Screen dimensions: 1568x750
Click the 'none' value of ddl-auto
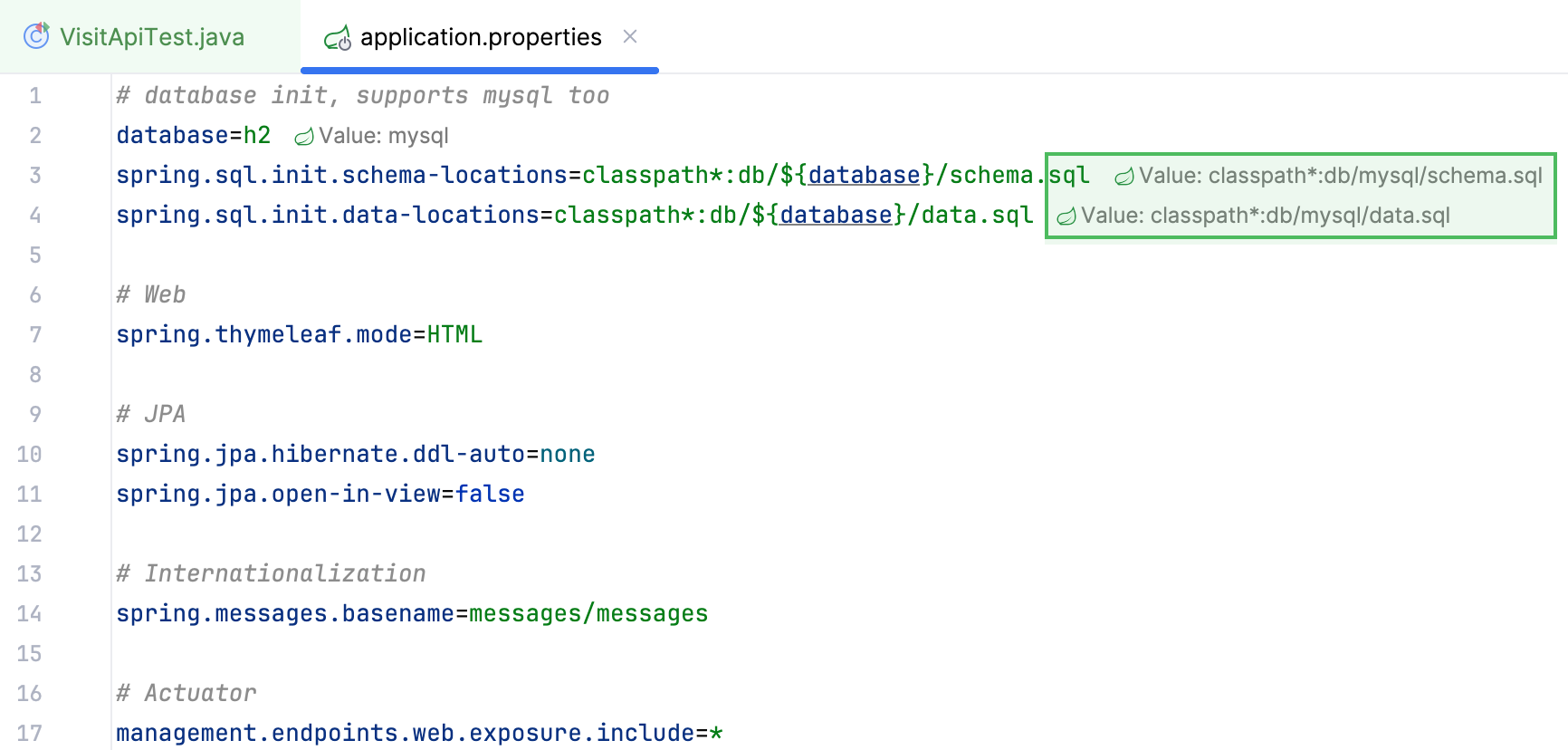click(x=567, y=455)
